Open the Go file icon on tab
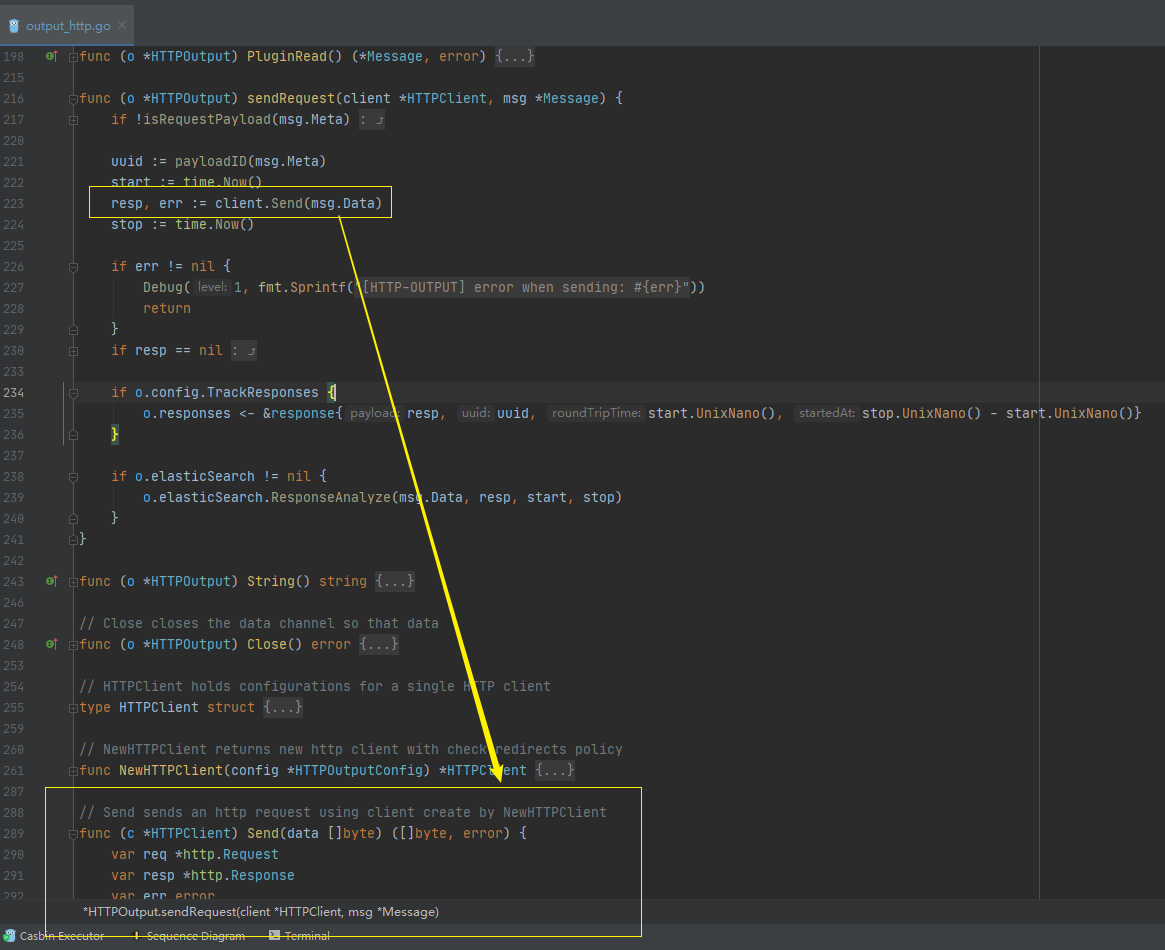 point(13,25)
